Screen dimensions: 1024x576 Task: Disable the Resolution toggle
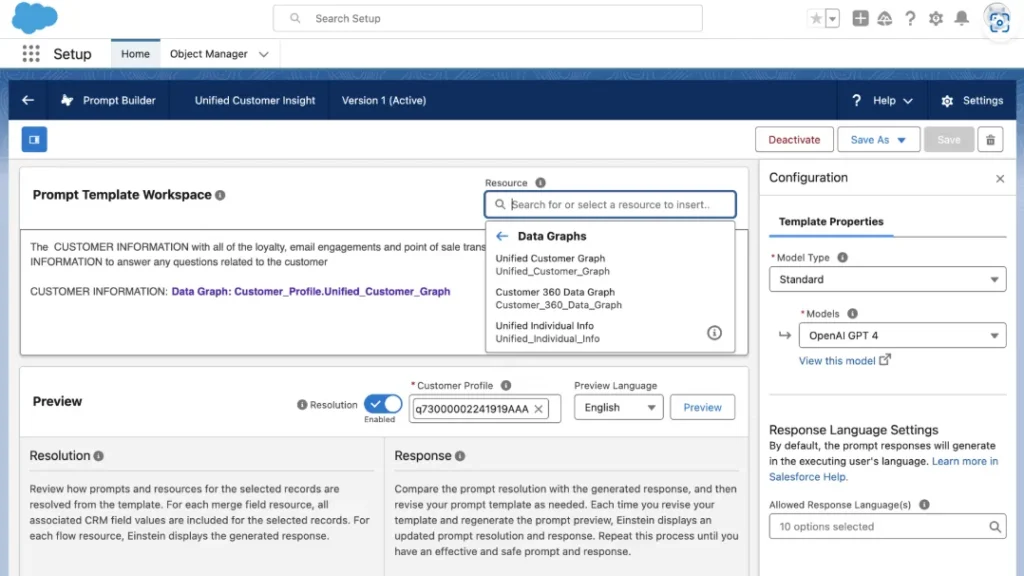click(x=382, y=404)
